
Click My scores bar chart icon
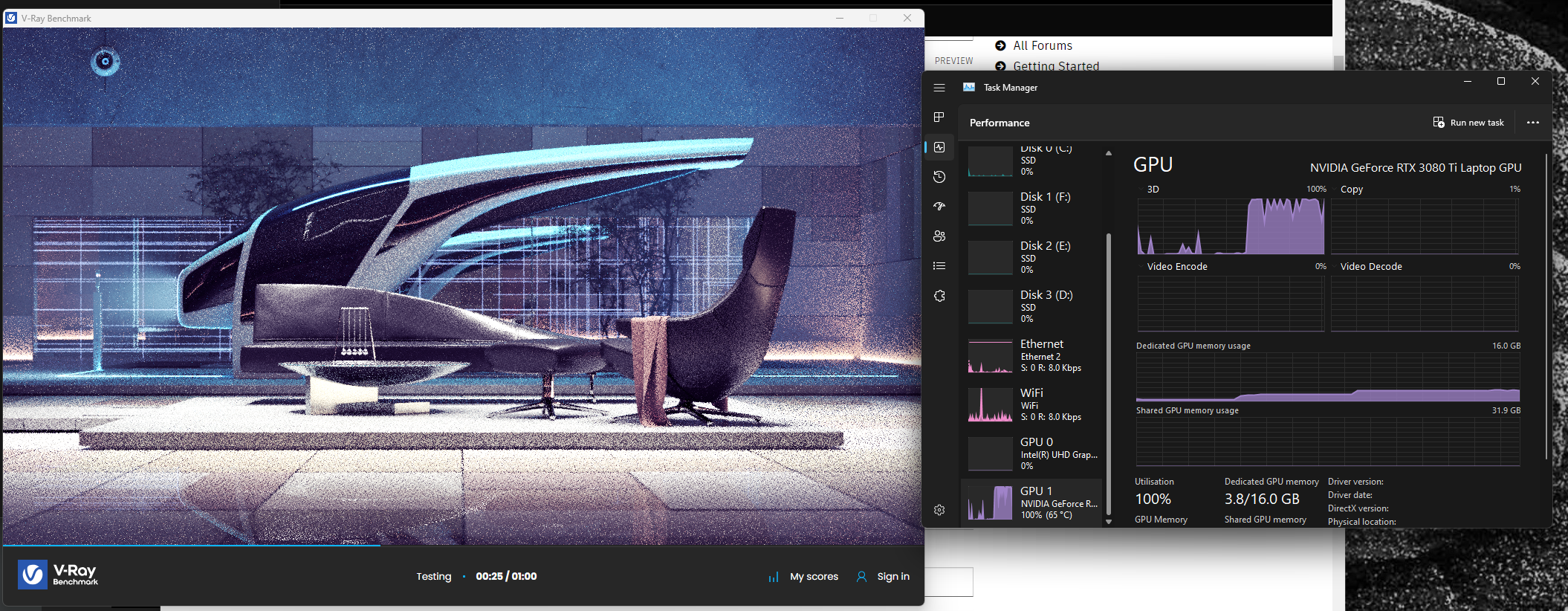774,577
